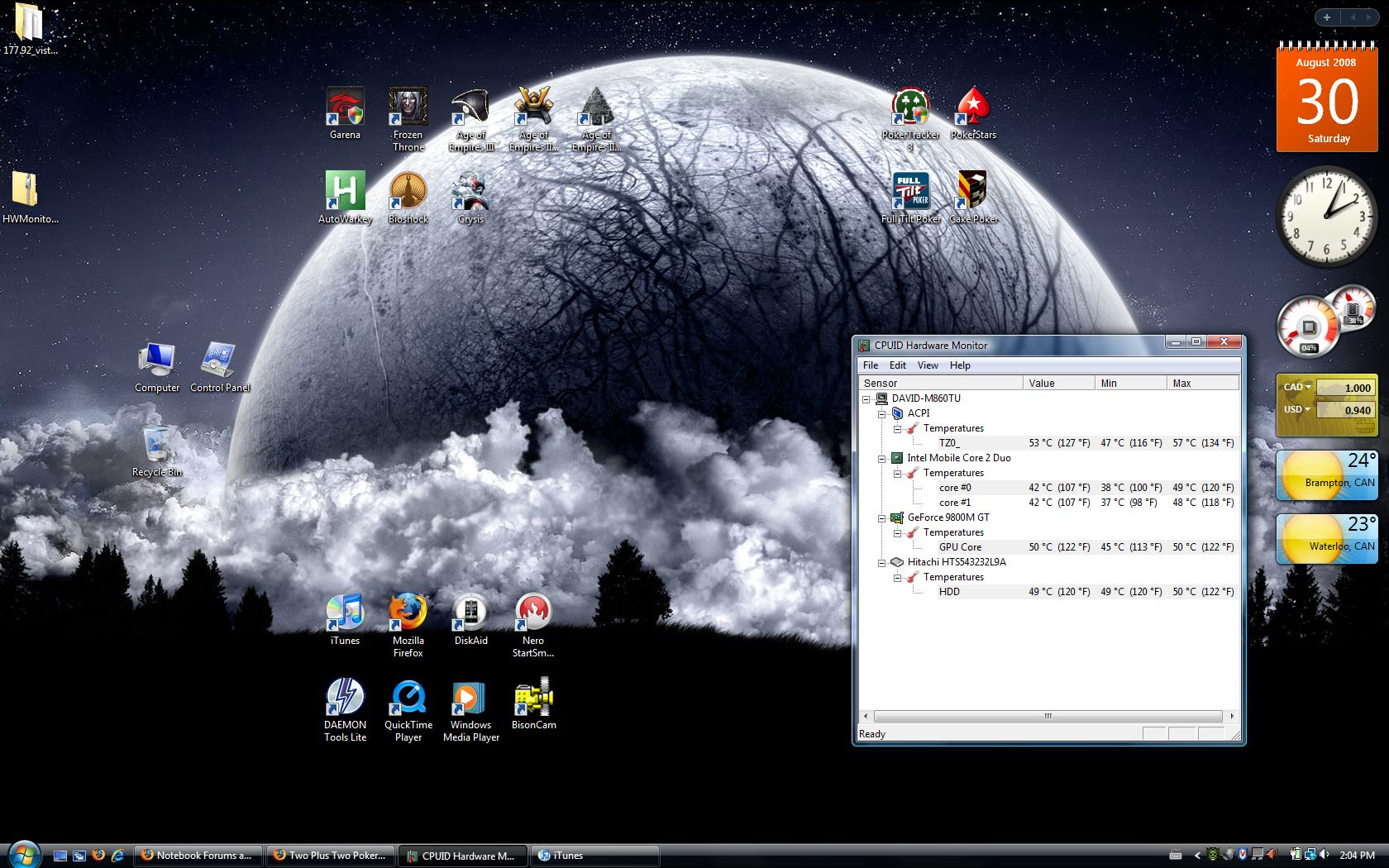Launch Cake Poker shortcut
This screenshot has width=1389, height=868.
(x=973, y=198)
